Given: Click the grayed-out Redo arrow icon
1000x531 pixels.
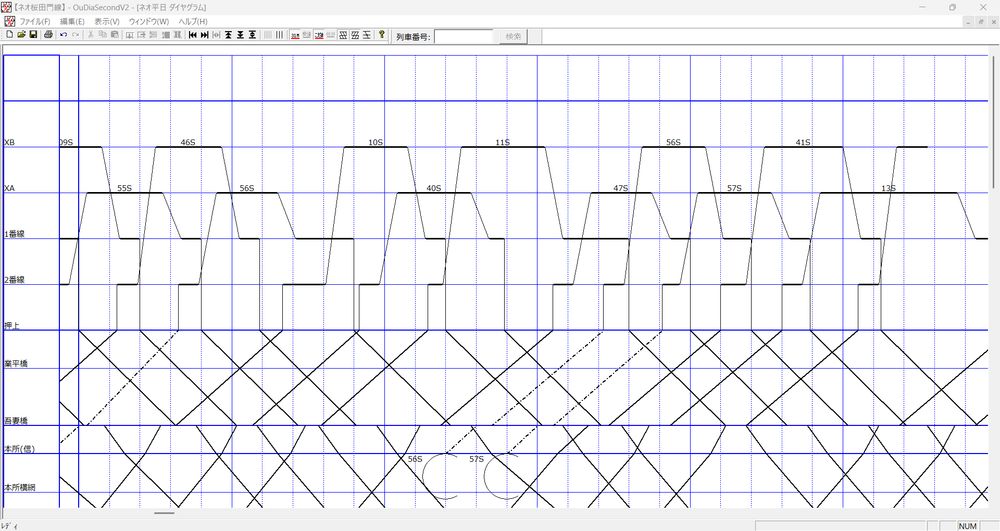Looking at the screenshot, I should 75,35.
